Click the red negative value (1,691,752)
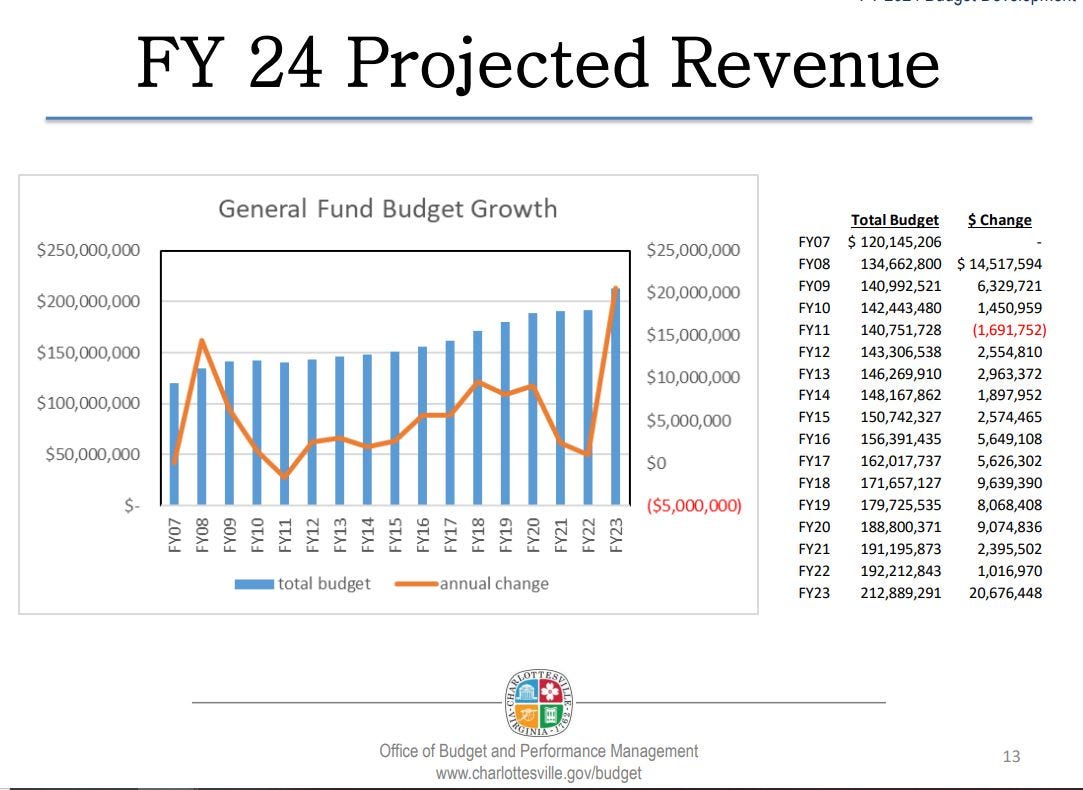Screen dimensions: 1083x790 pyautogui.click(x=1009, y=330)
